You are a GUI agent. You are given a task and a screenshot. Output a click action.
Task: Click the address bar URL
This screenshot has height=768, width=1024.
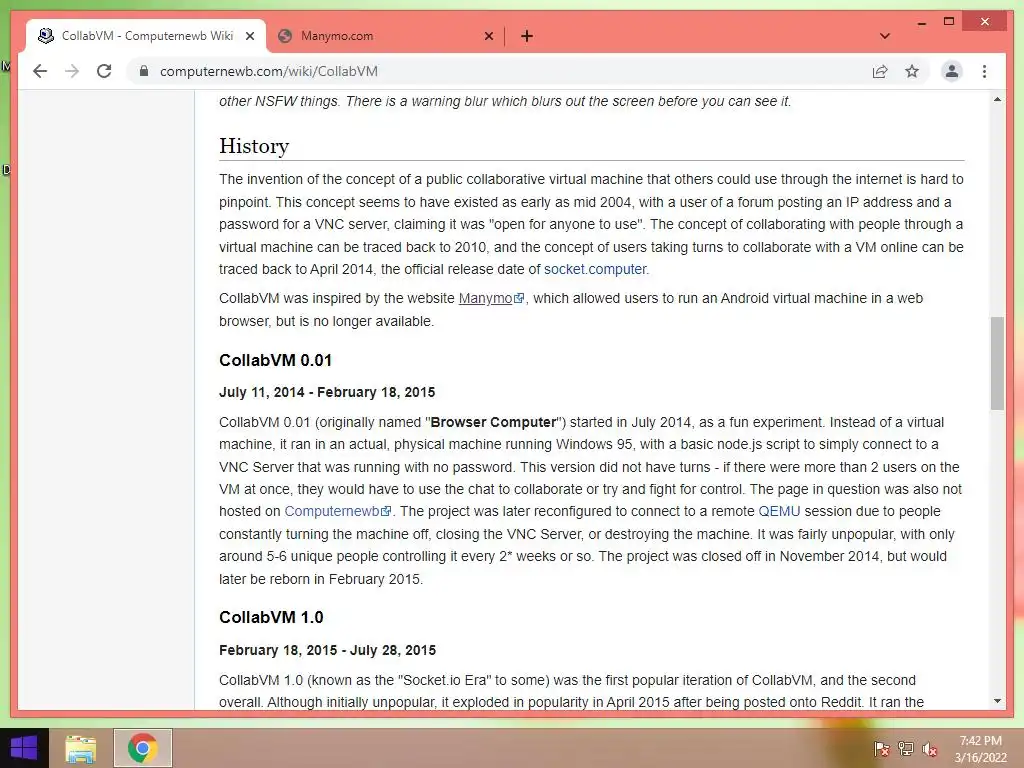[268, 71]
